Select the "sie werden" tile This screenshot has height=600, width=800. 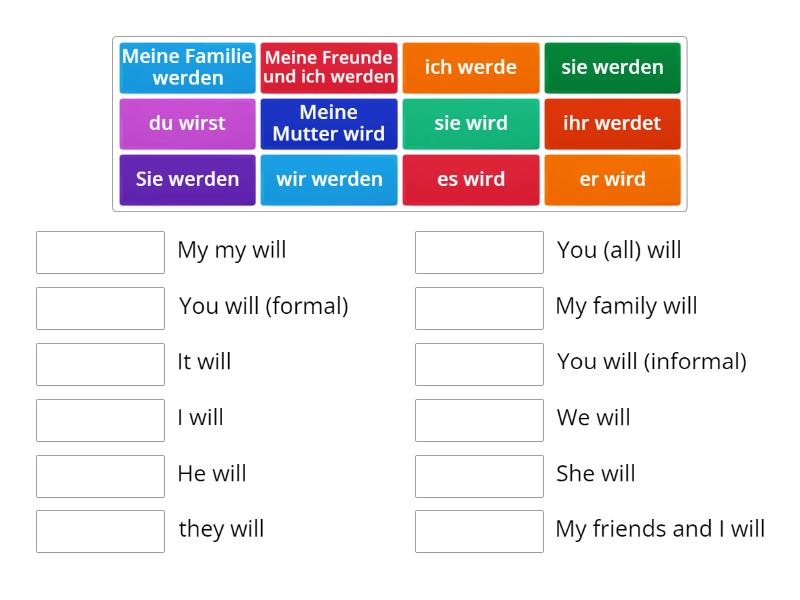click(x=613, y=68)
